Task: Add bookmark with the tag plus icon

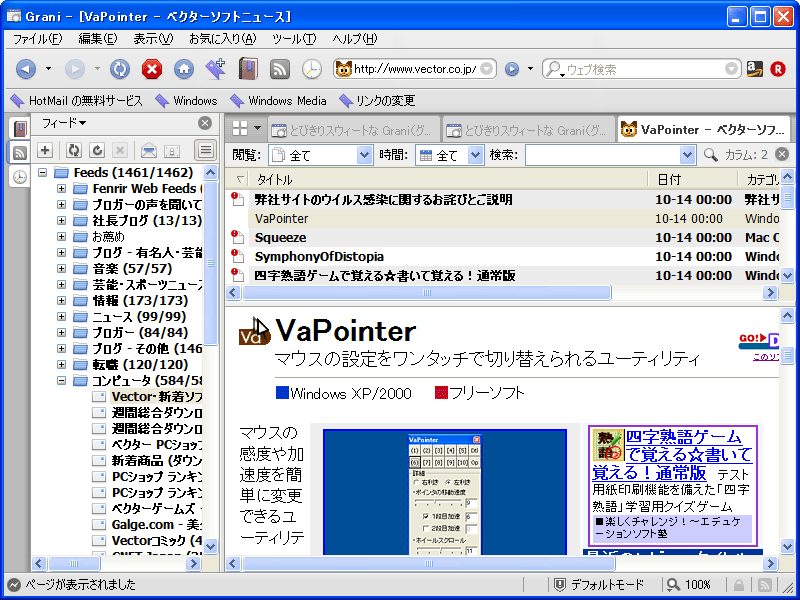Action: coord(216,69)
